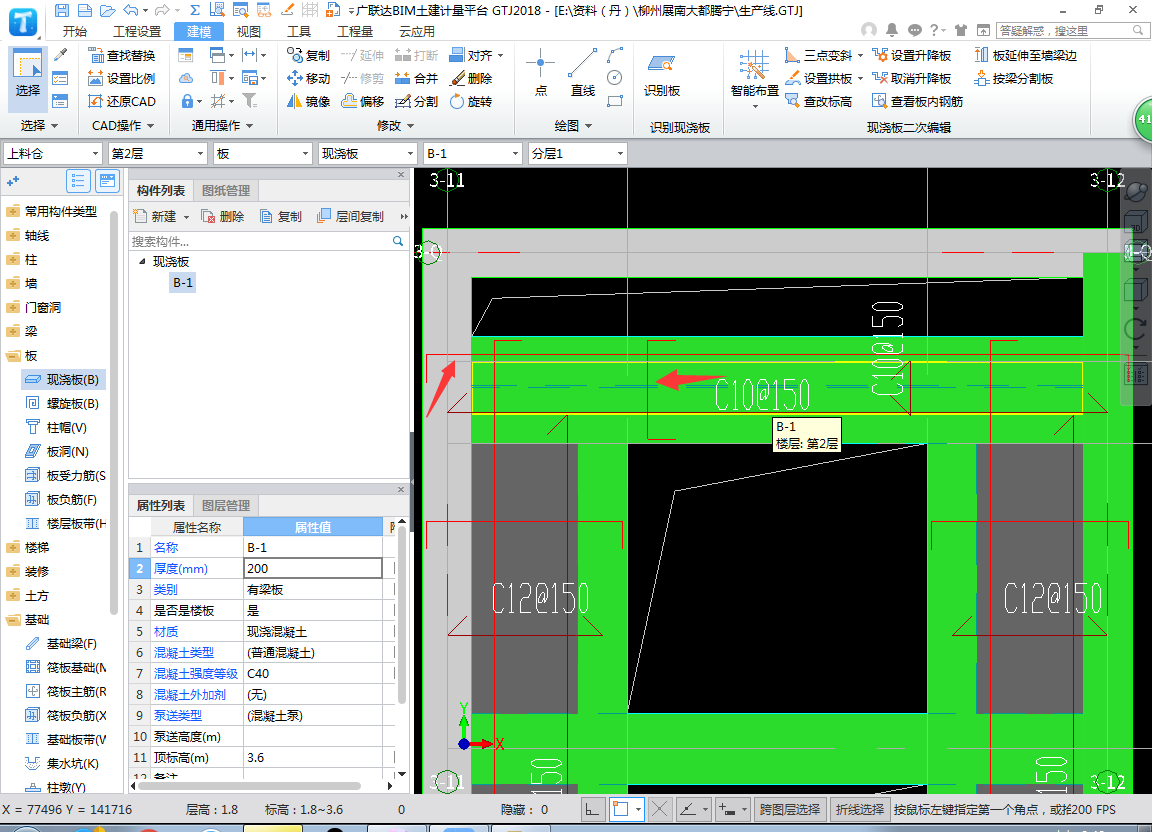Click 识别板 recognize slab

(x=662, y=75)
